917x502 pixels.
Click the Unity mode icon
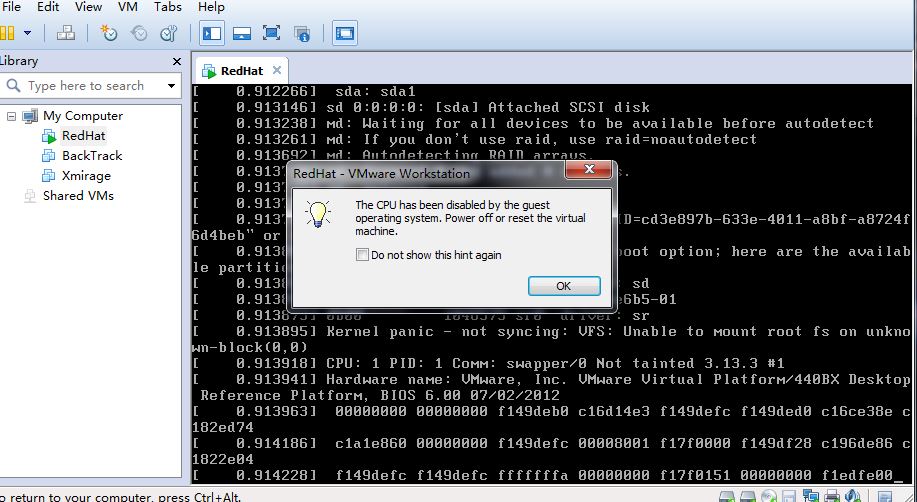tap(301, 33)
